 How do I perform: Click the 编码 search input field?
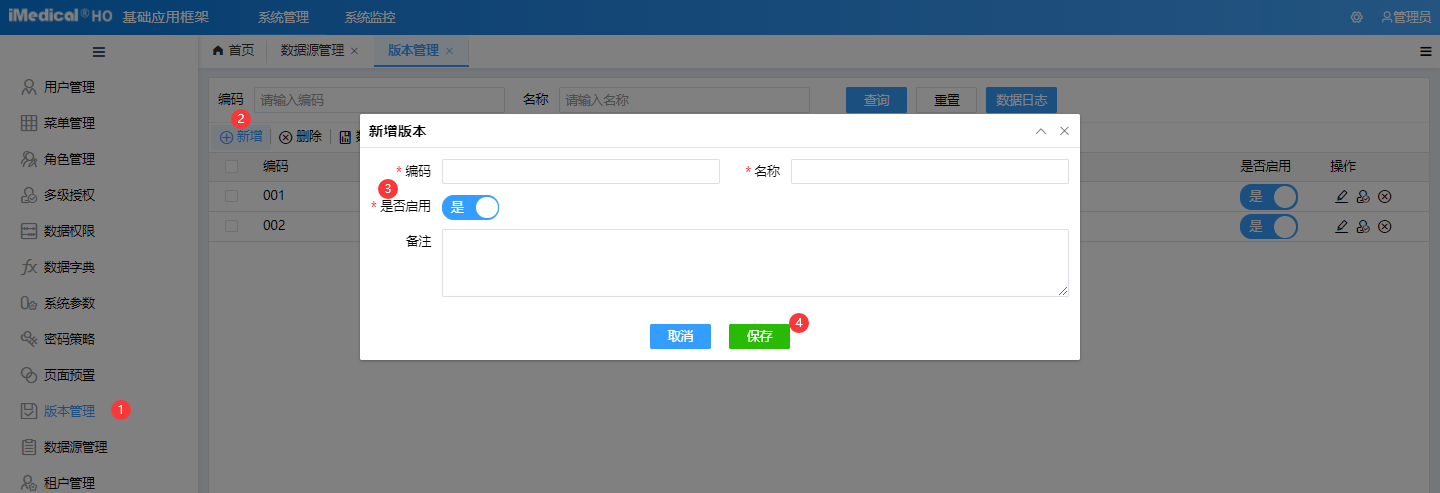tap(379, 100)
